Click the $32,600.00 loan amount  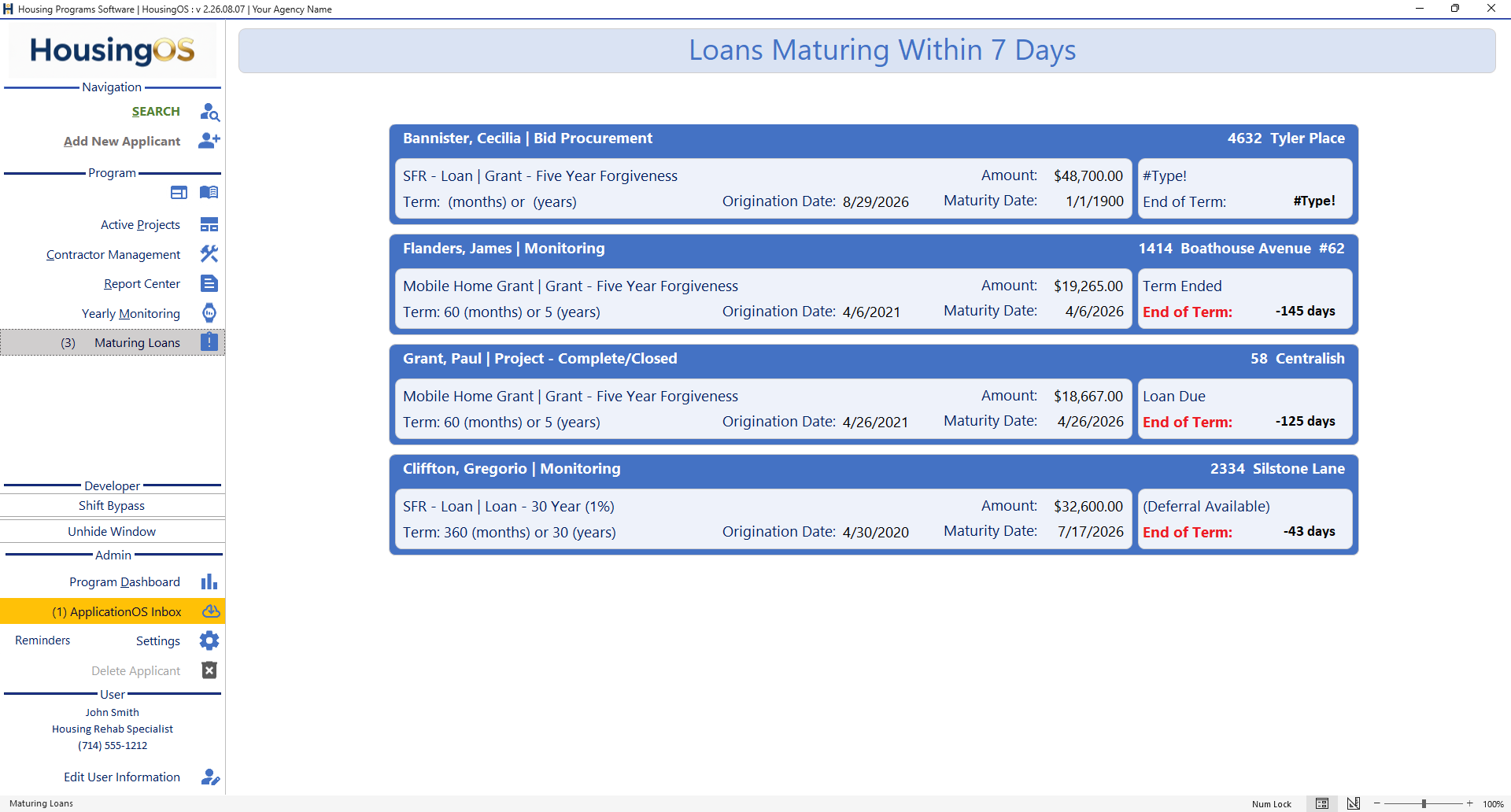click(x=1088, y=507)
